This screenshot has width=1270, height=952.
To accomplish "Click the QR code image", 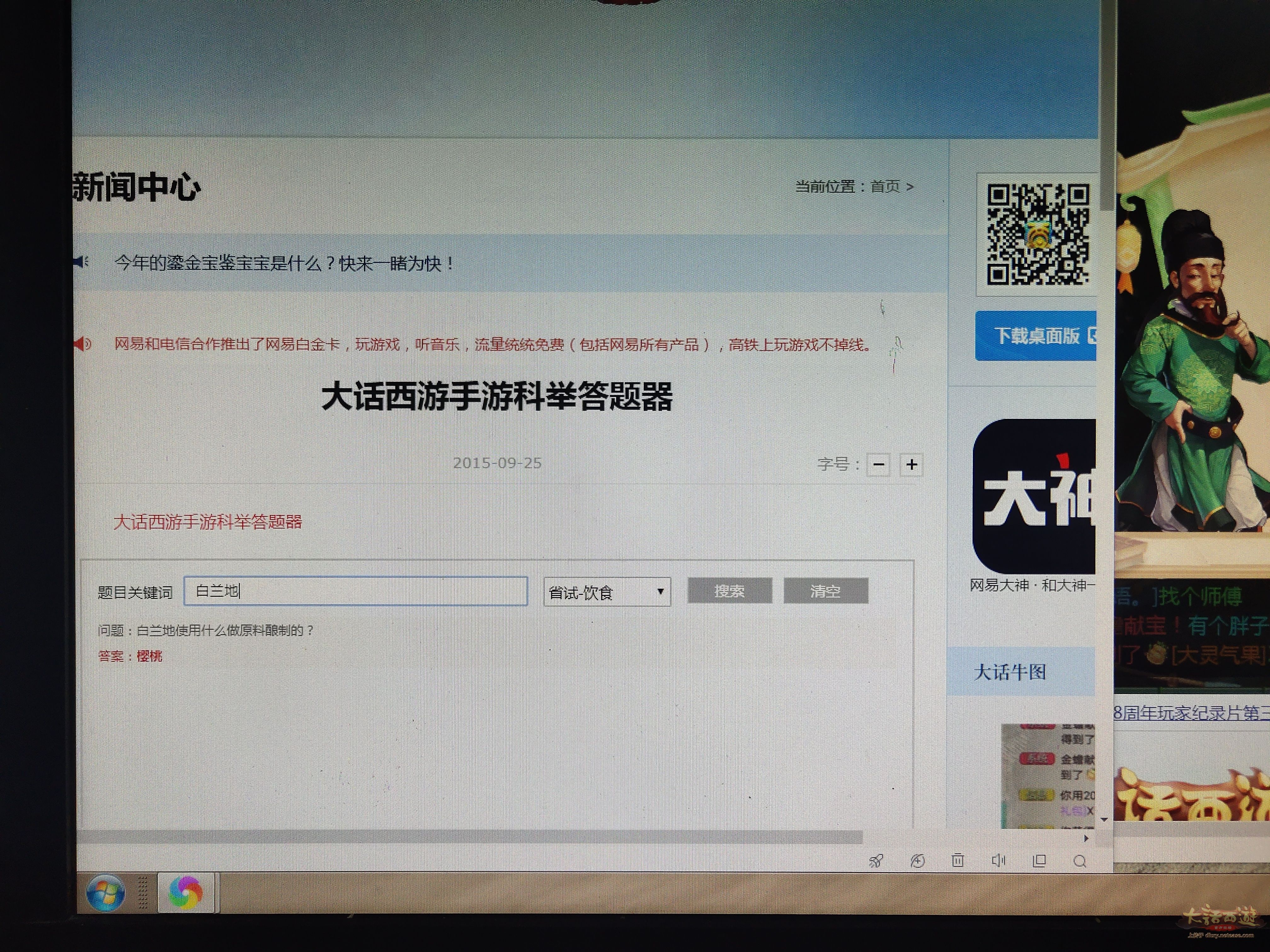I will point(1038,234).
